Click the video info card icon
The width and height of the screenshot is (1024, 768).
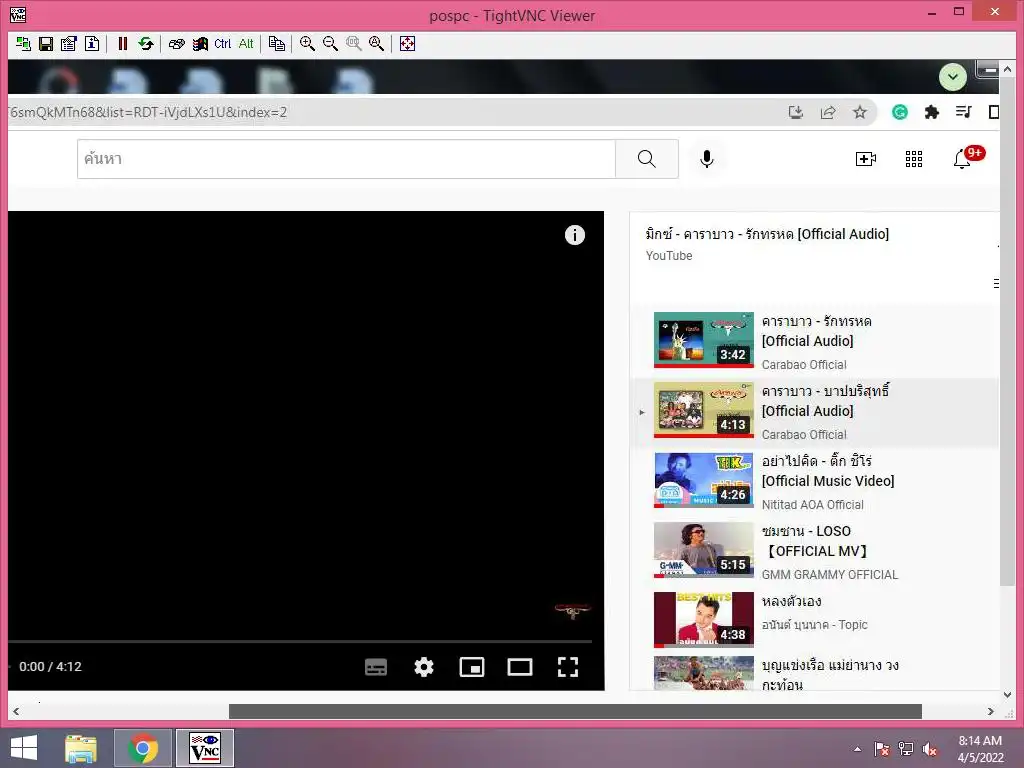pyautogui.click(x=575, y=235)
